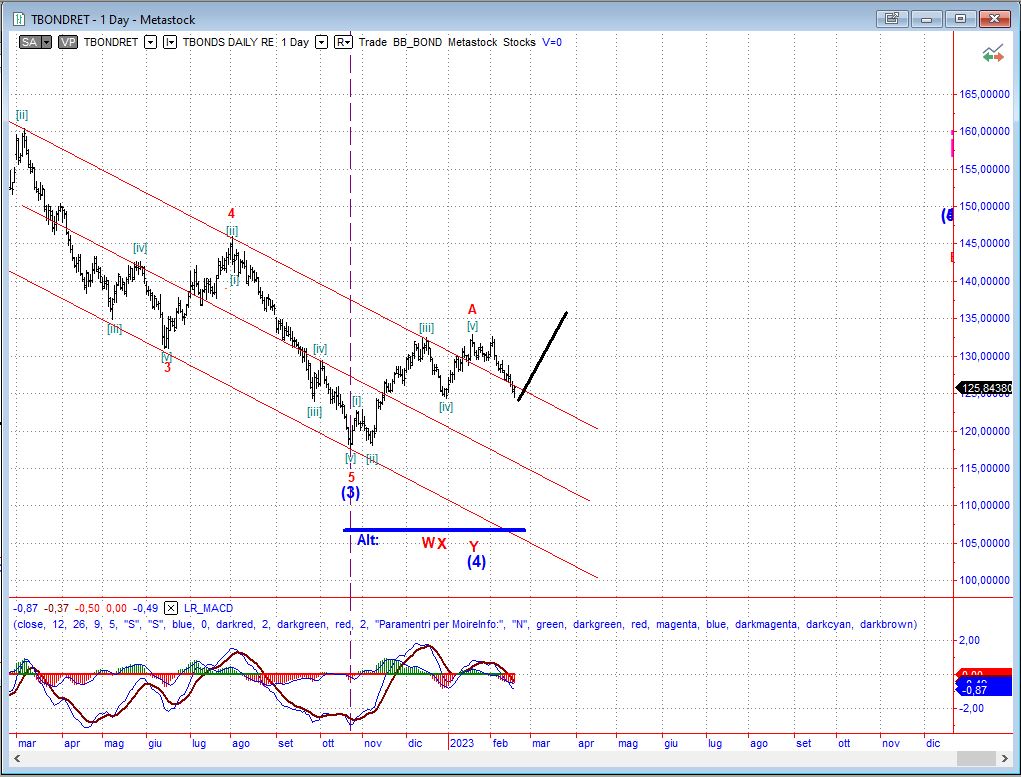Expand the 1 Day timeframe dropdown
The image size is (1021, 777).
[x=322, y=42]
